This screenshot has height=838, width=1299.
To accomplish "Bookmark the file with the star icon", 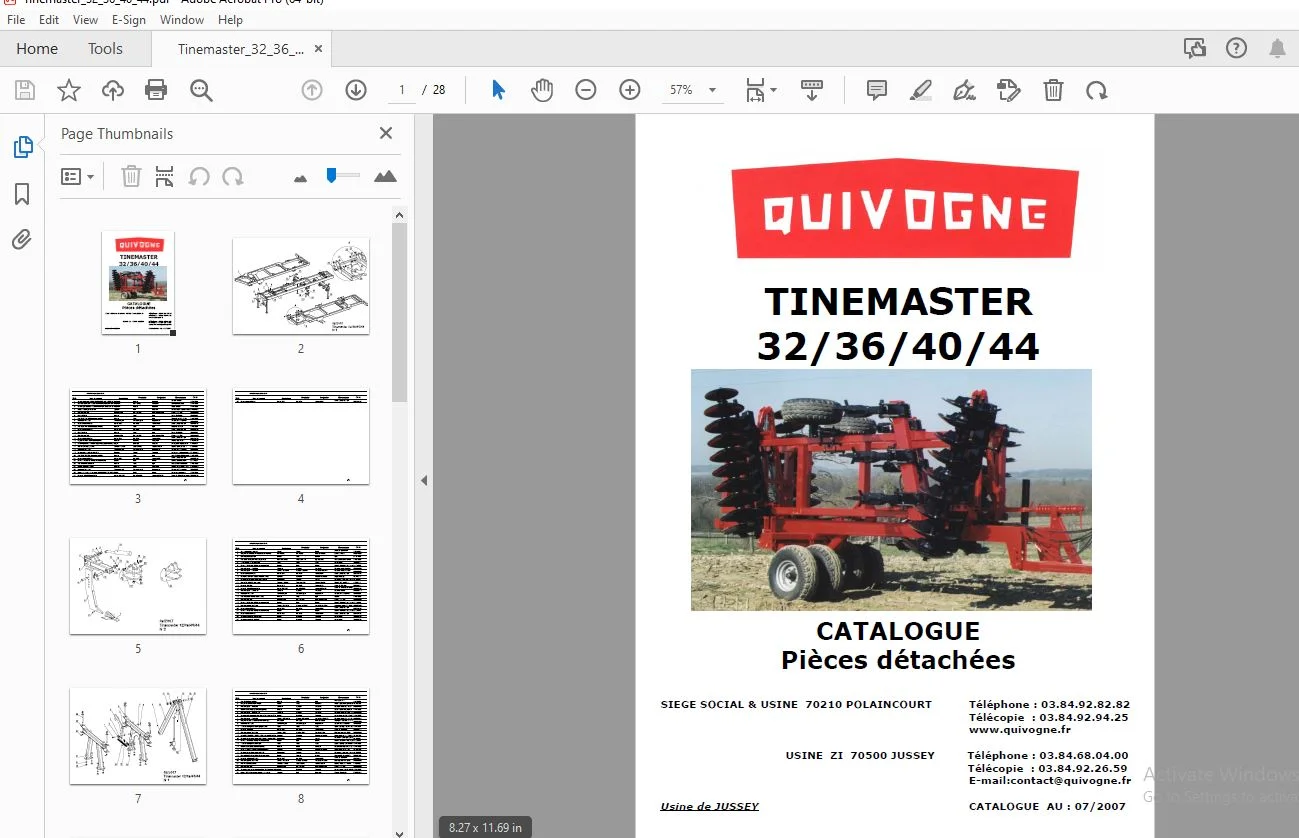I will (69, 91).
